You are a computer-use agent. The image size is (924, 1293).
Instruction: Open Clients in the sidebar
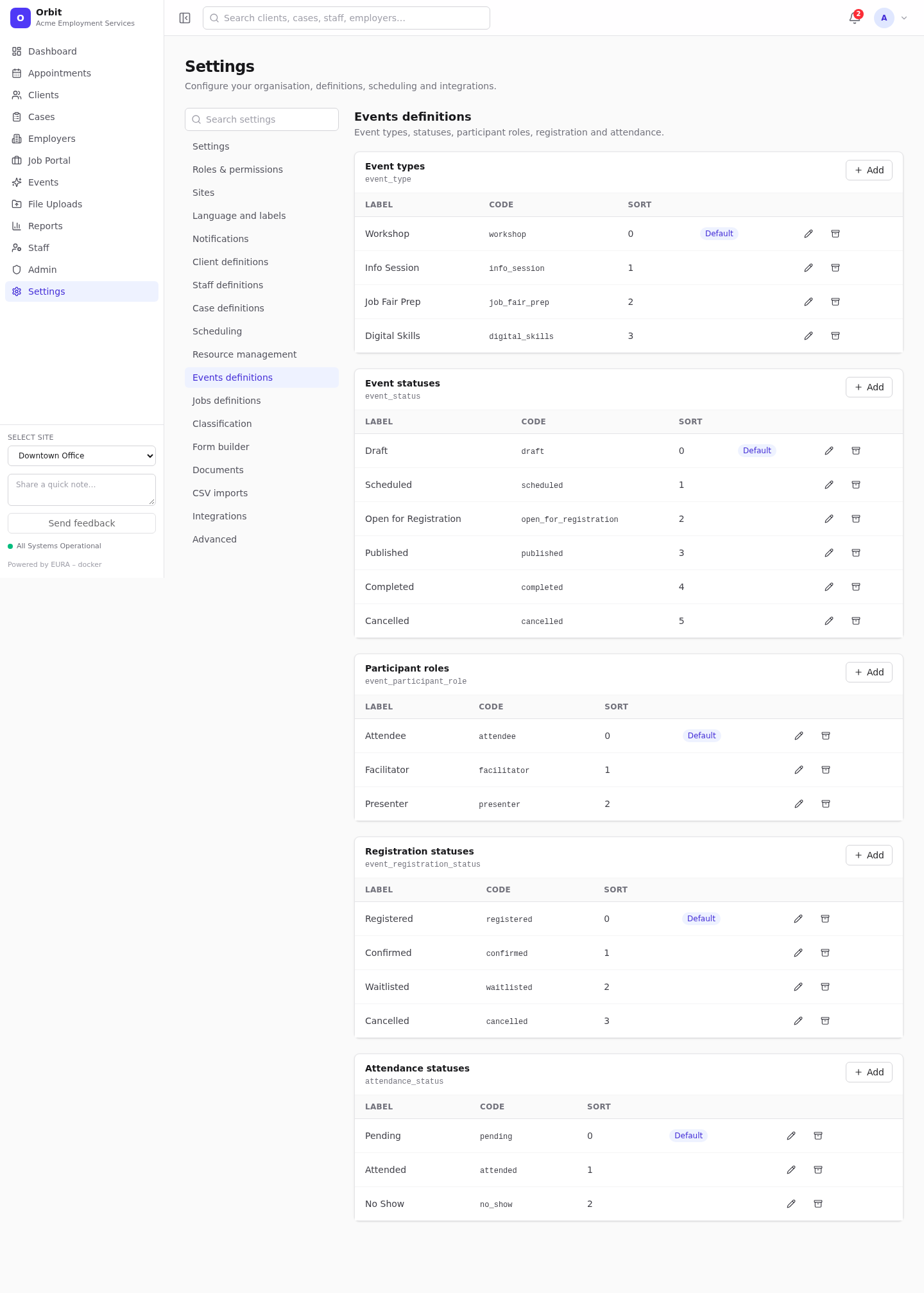81,95
